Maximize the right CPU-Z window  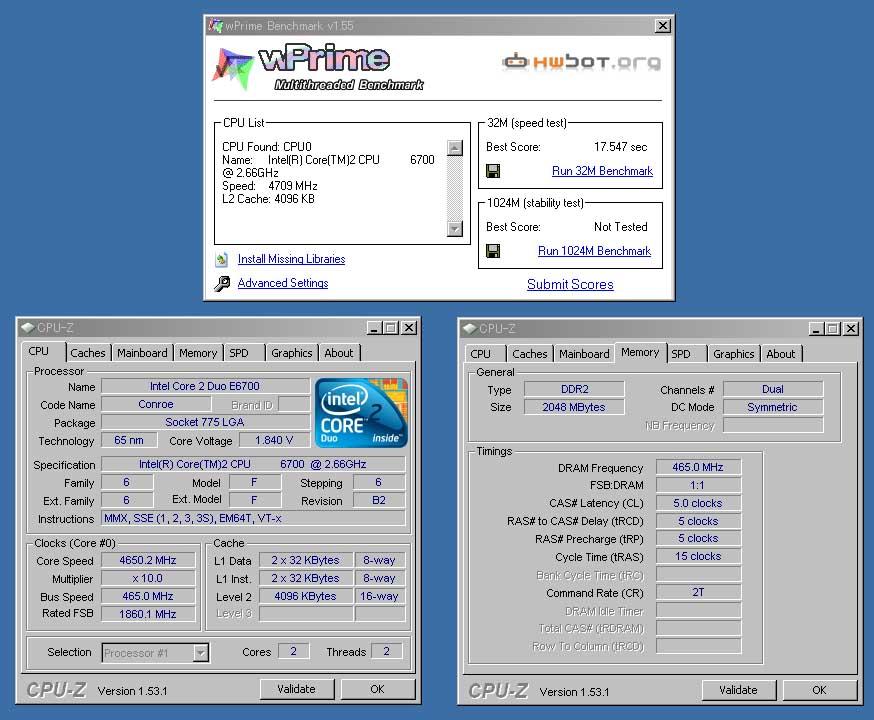[x=833, y=329]
